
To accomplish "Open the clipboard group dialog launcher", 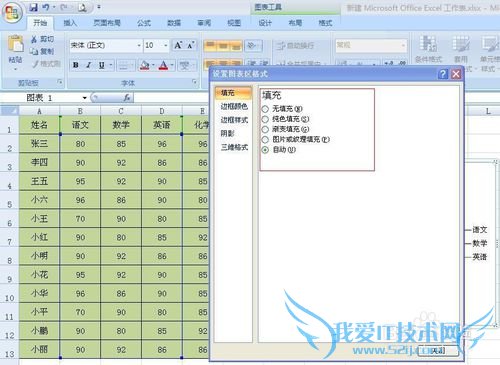I will [x=60, y=82].
